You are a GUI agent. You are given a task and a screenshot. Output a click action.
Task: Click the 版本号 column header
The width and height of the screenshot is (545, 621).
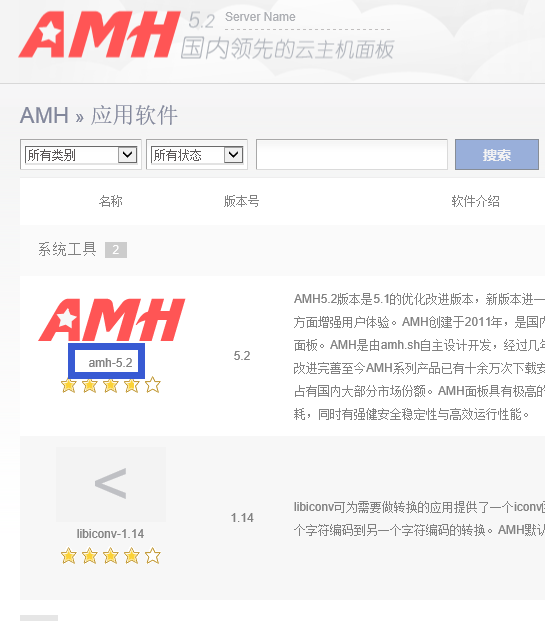242,201
